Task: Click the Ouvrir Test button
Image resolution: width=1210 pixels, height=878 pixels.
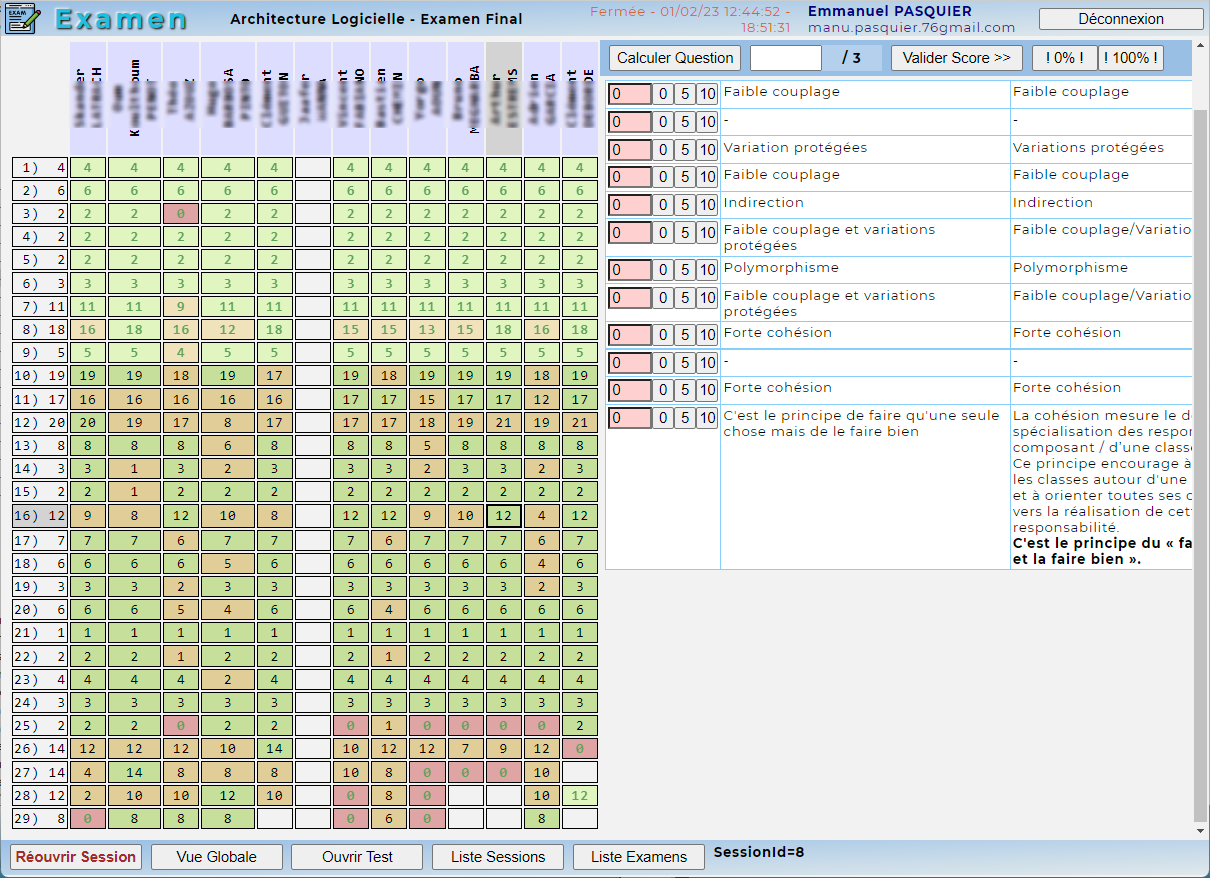Action: 357,857
